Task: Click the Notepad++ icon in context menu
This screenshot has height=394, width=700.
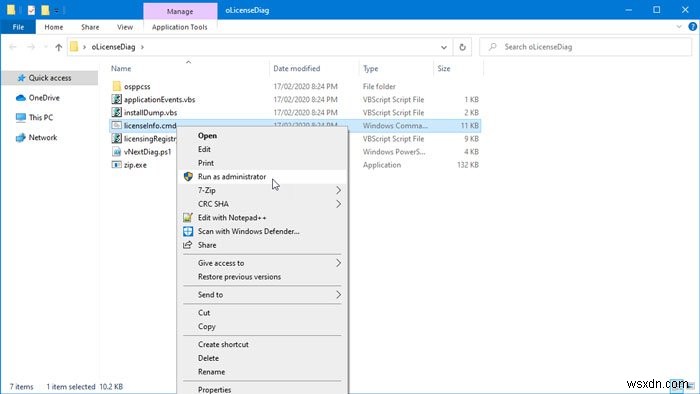Action: pos(188,217)
